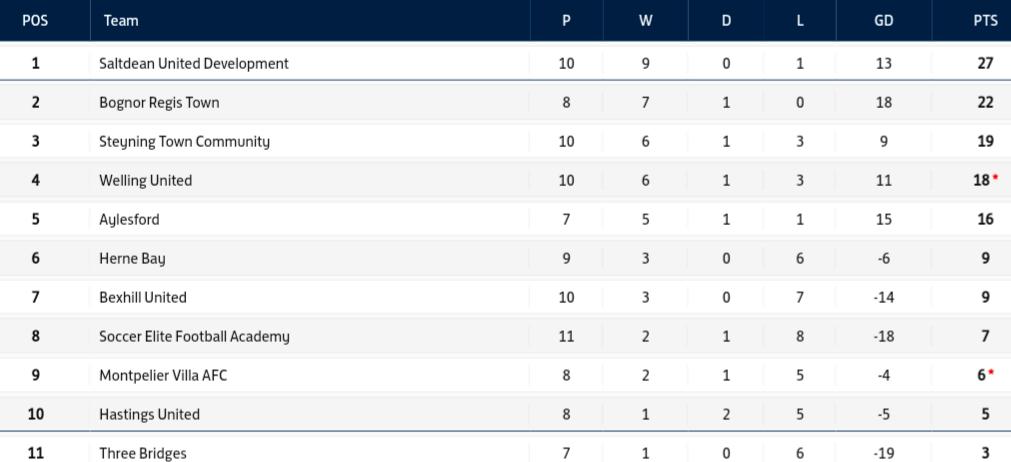Sort table by PTS column header

[984, 20]
